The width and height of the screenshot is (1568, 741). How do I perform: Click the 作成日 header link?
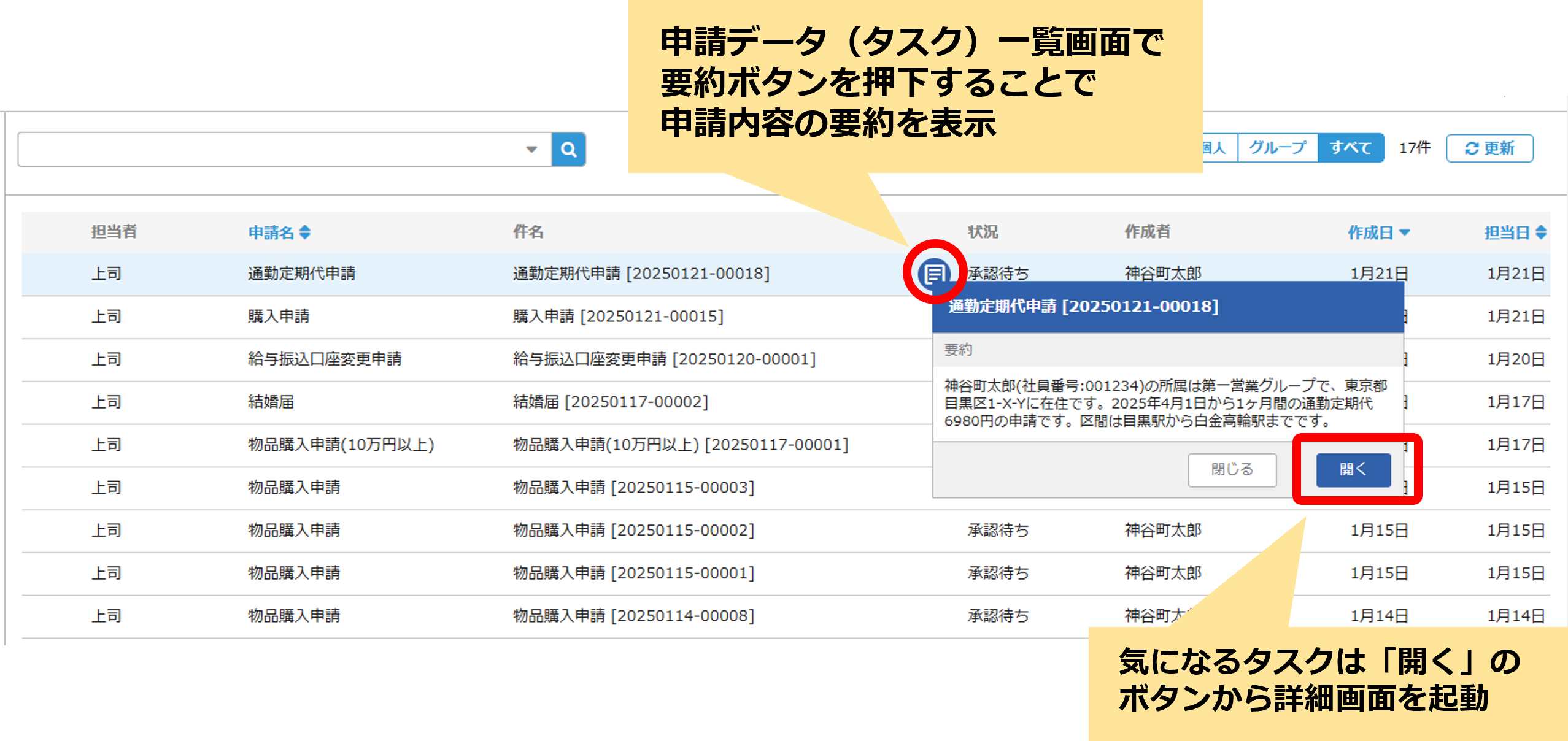[1370, 232]
